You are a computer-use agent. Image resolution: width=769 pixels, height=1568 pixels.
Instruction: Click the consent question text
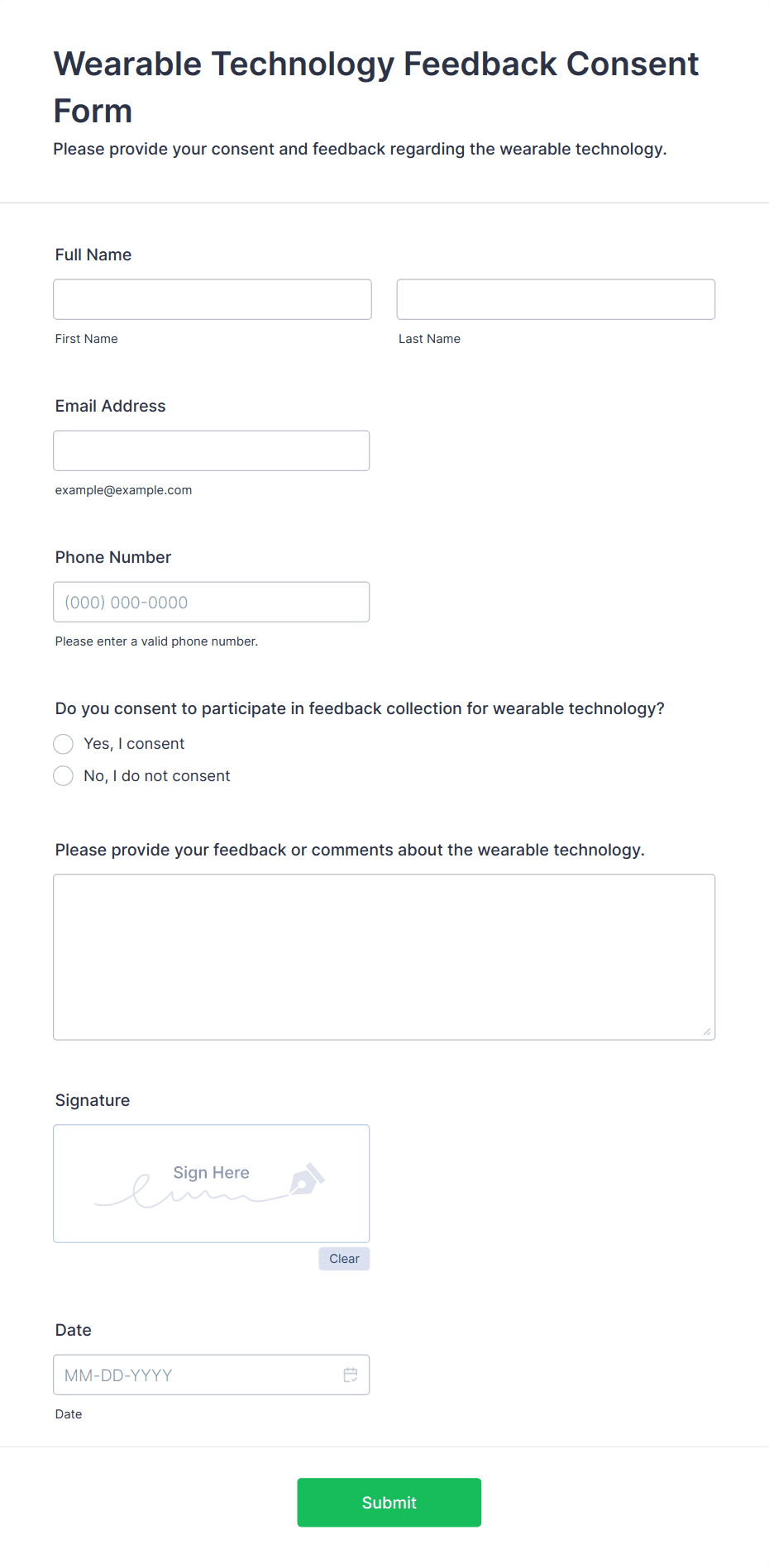click(360, 708)
